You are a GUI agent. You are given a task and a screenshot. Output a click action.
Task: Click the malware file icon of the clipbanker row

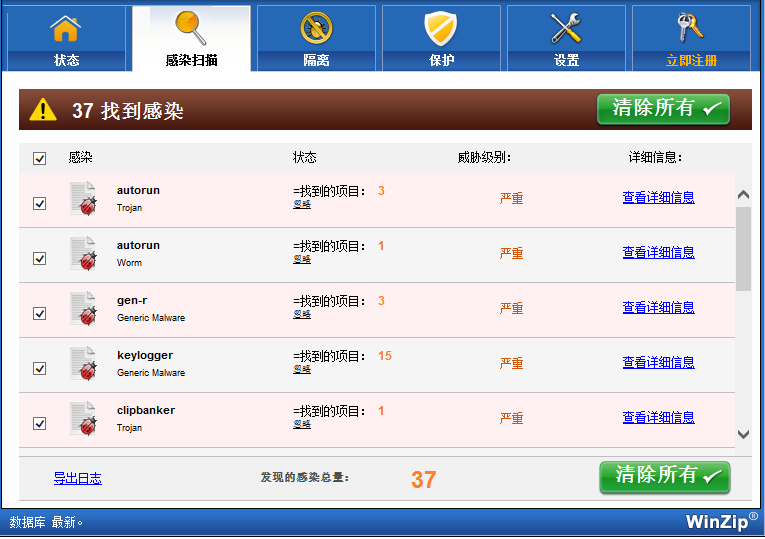point(83,419)
